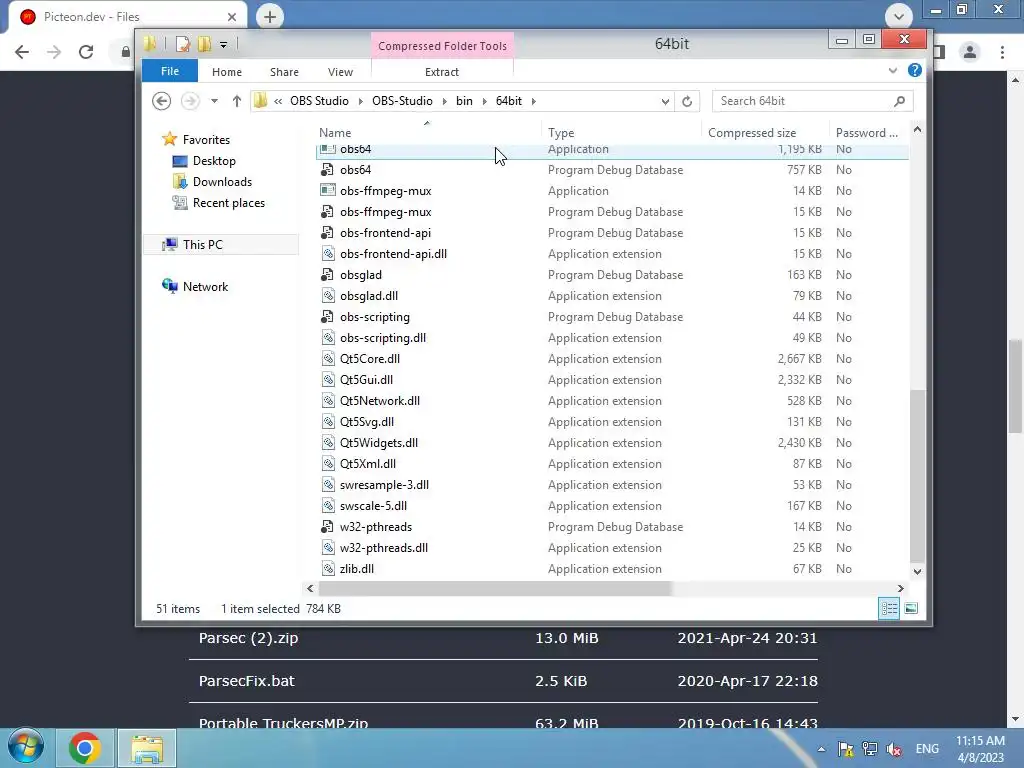Show hidden tray icons arrow
The image size is (1024, 768).
[x=822, y=749]
